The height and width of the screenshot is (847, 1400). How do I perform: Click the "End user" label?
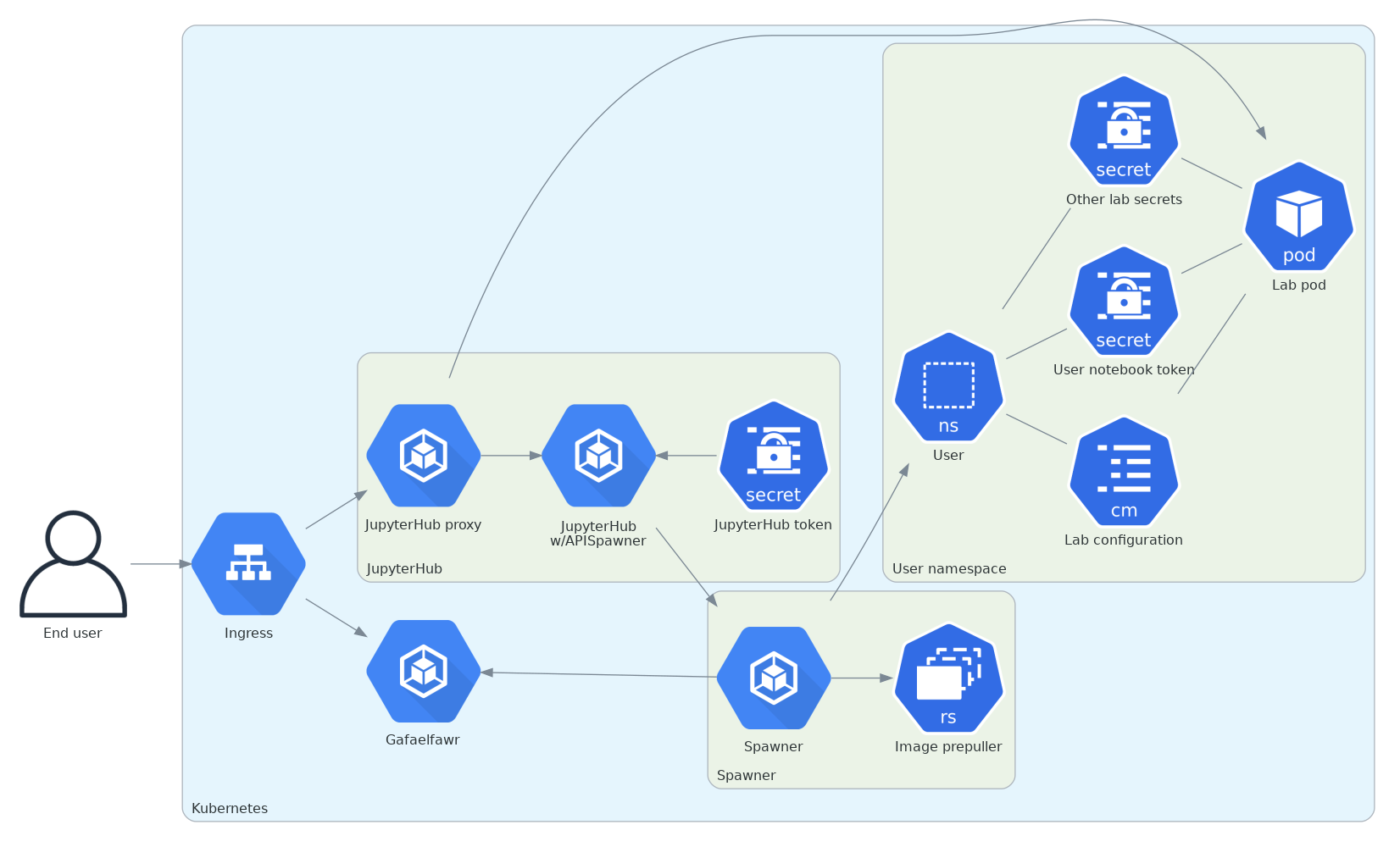coord(73,634)
